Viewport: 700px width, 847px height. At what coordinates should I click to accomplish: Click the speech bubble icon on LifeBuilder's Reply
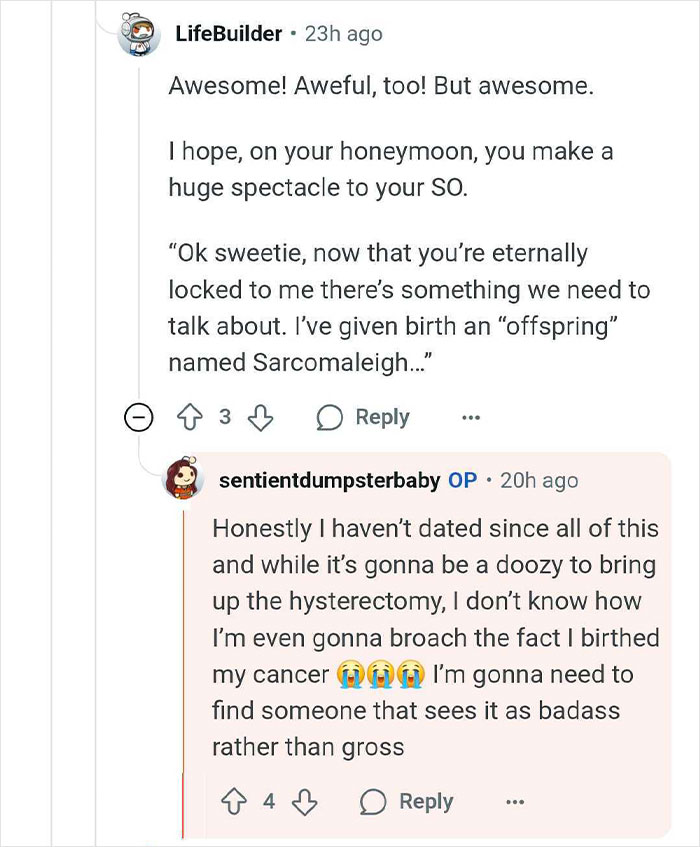(x=330, y=417)
